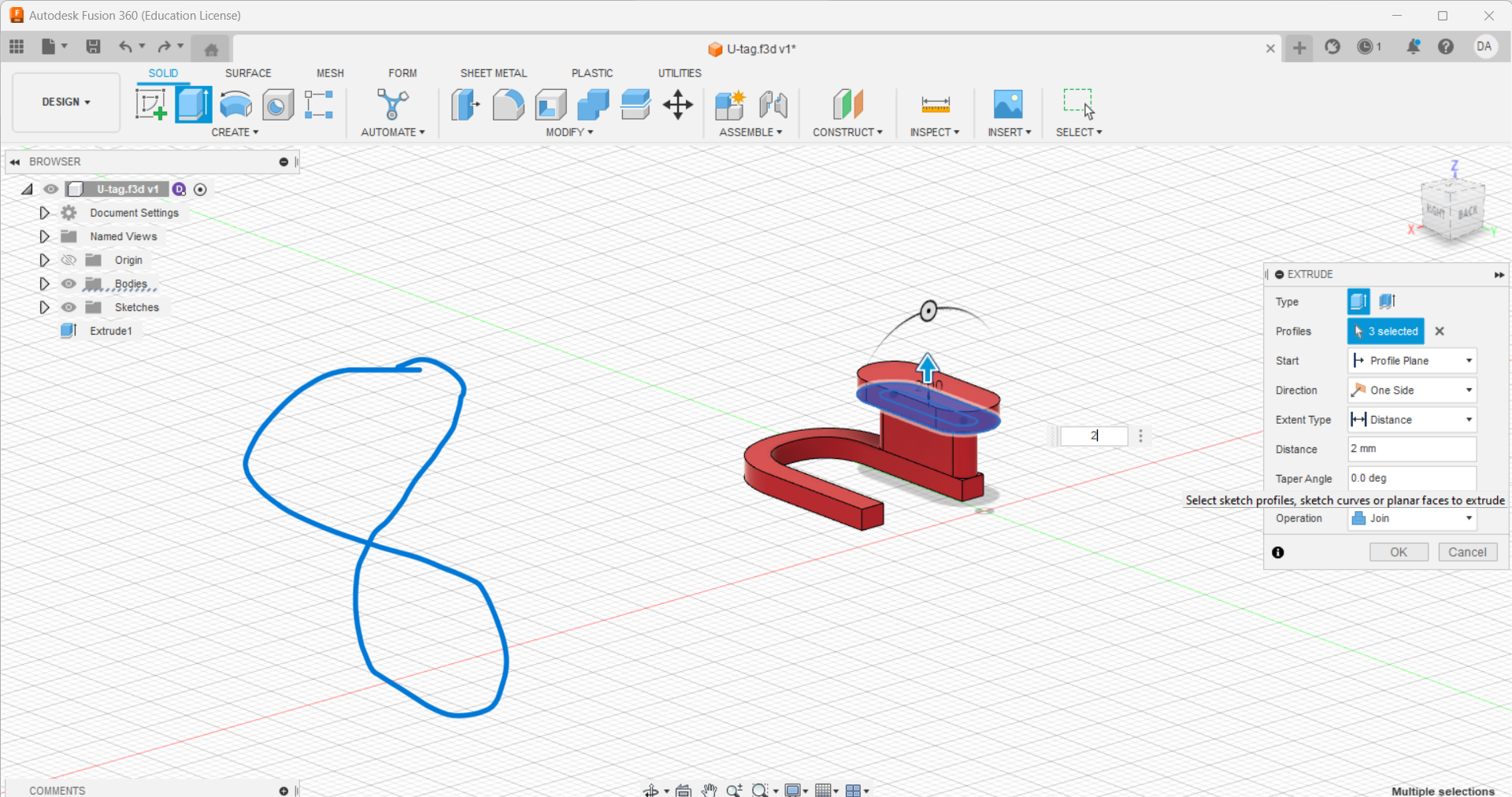Select the Move/Copy tool

[677, 105]
